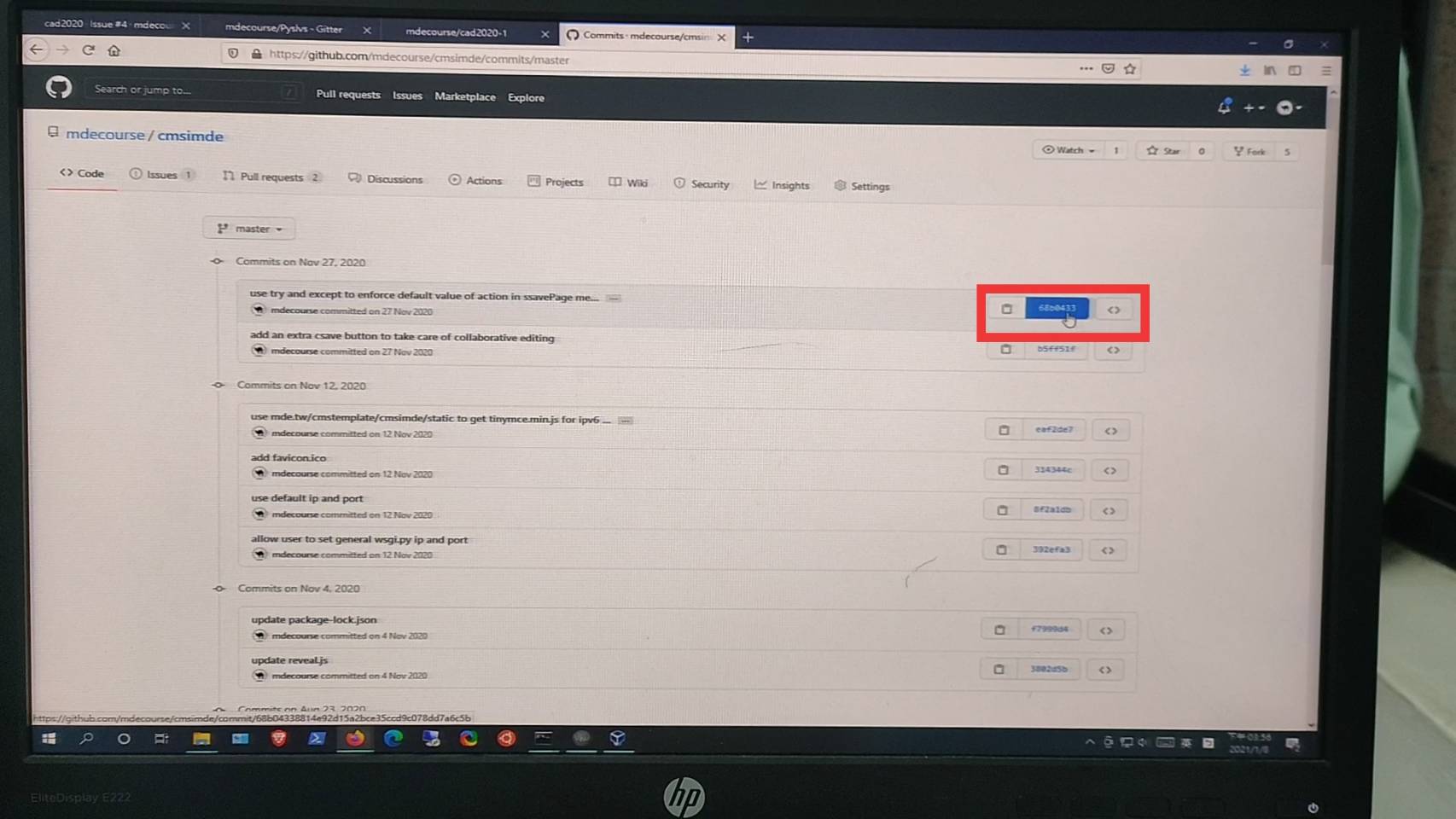Open 'update reveal.js' commit message
Image resolution: width=1456 pixels, height=819 pixels.
(289, 660)
